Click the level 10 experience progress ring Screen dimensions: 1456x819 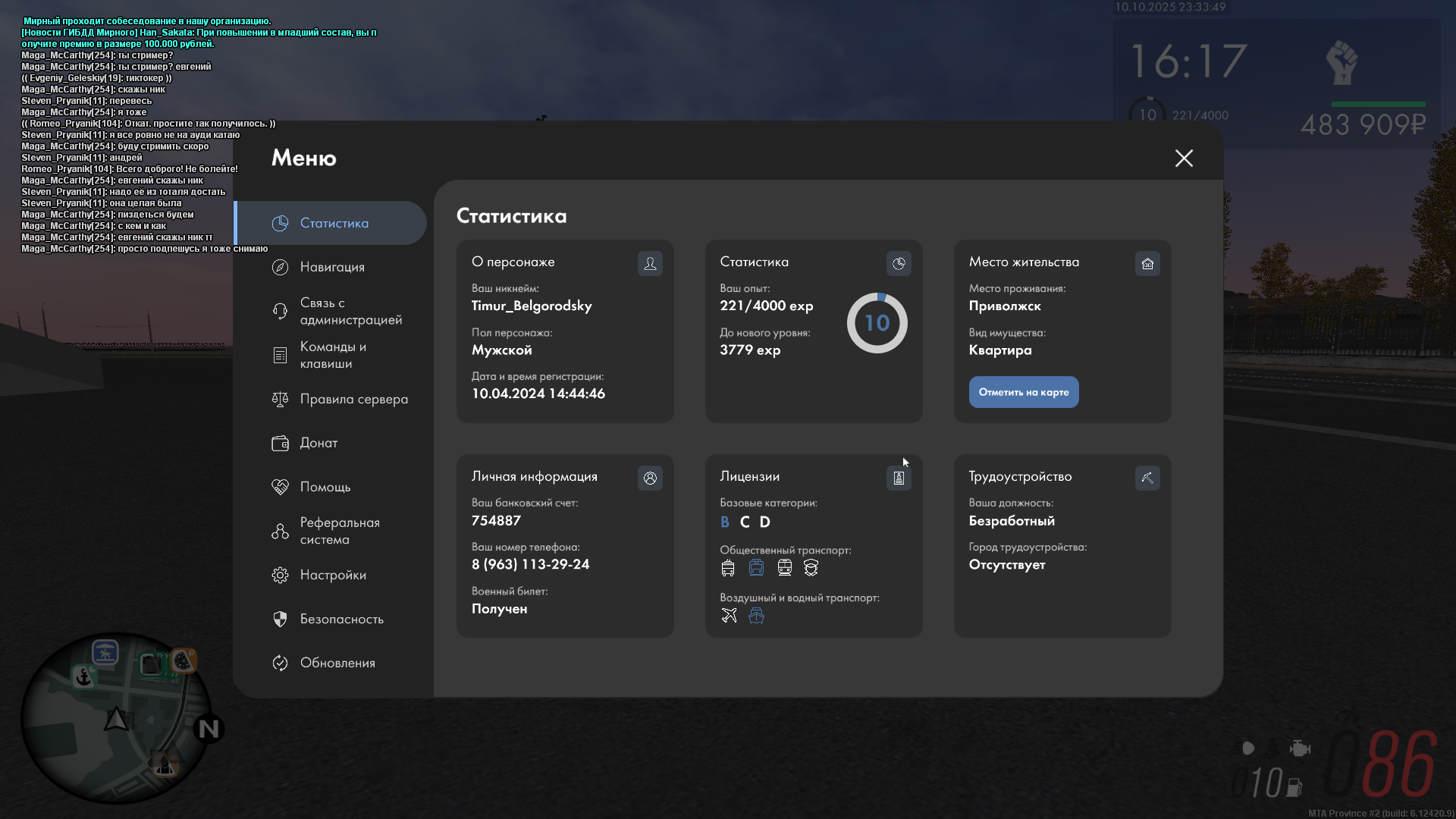click(x=877, y=323)
